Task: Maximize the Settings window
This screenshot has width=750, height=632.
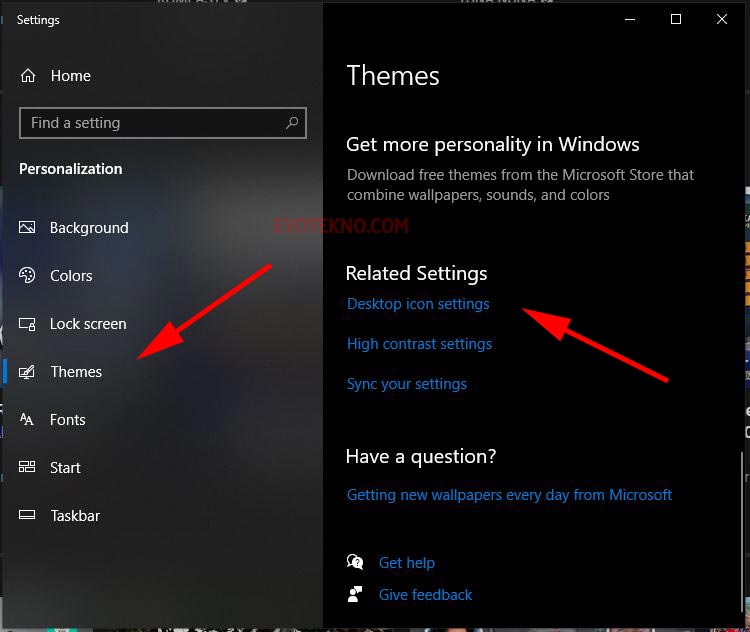Action: click(676, 19)
